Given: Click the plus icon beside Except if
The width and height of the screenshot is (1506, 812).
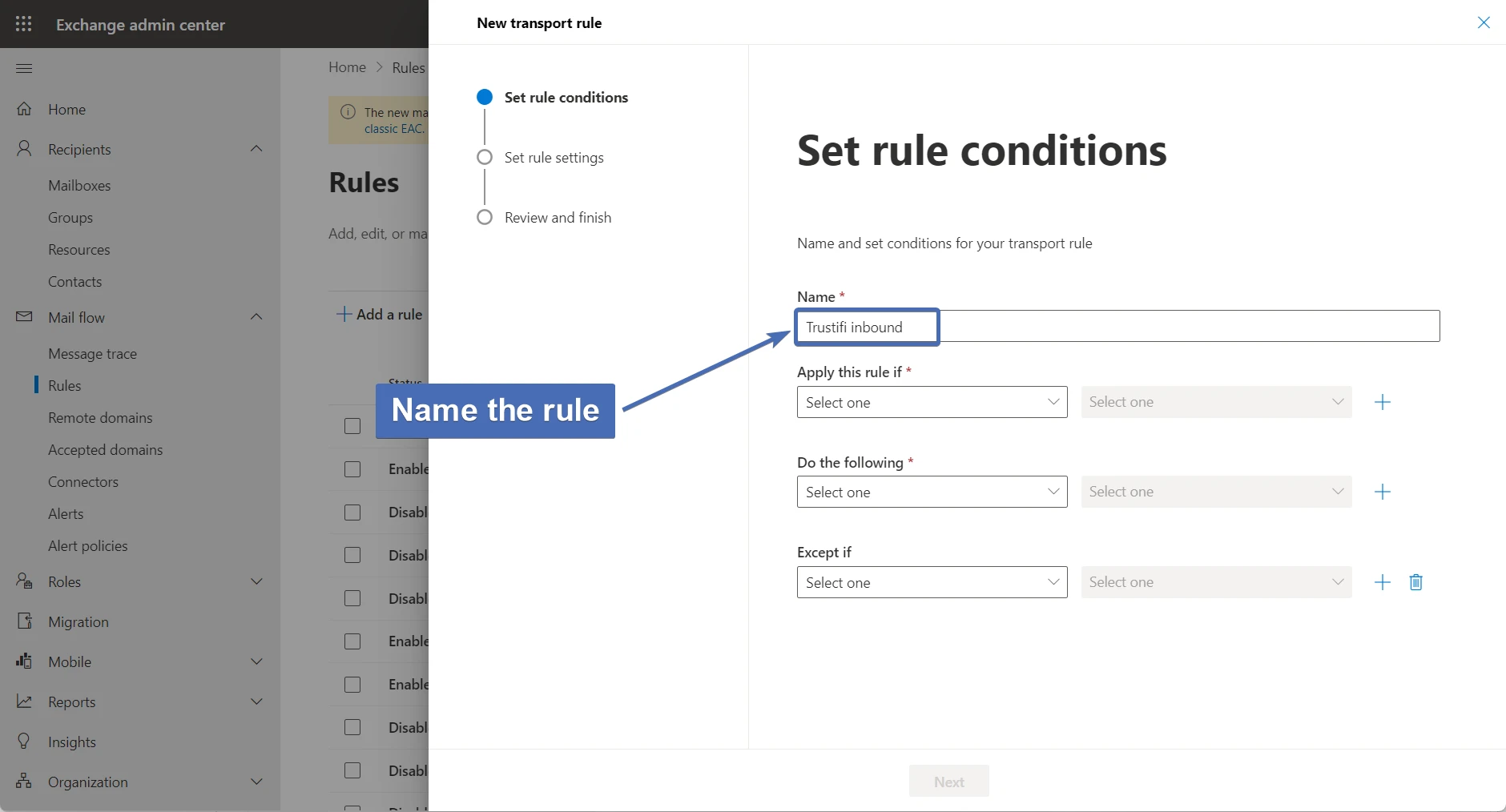Looking at the screenshot, I should click(1383, 582).
